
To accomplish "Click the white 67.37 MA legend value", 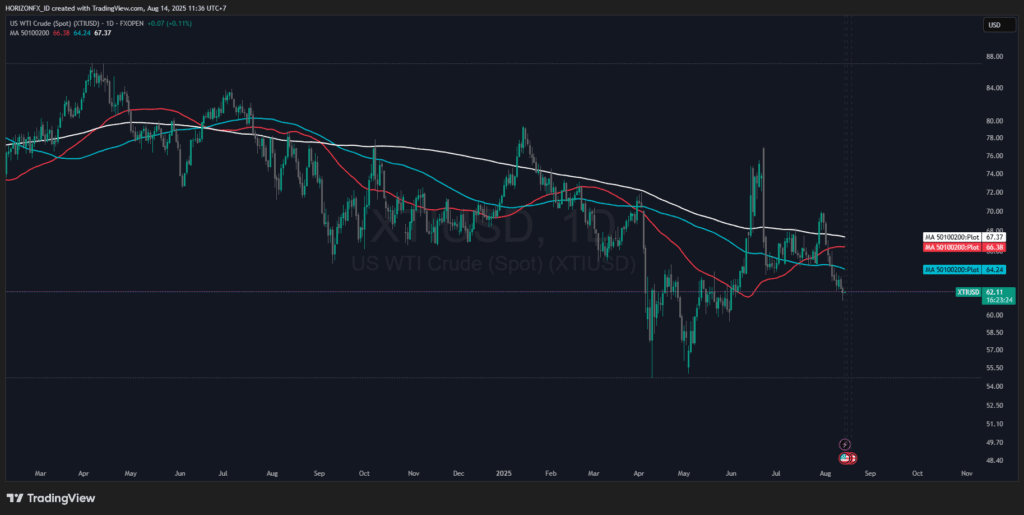I will pos(102,32).
